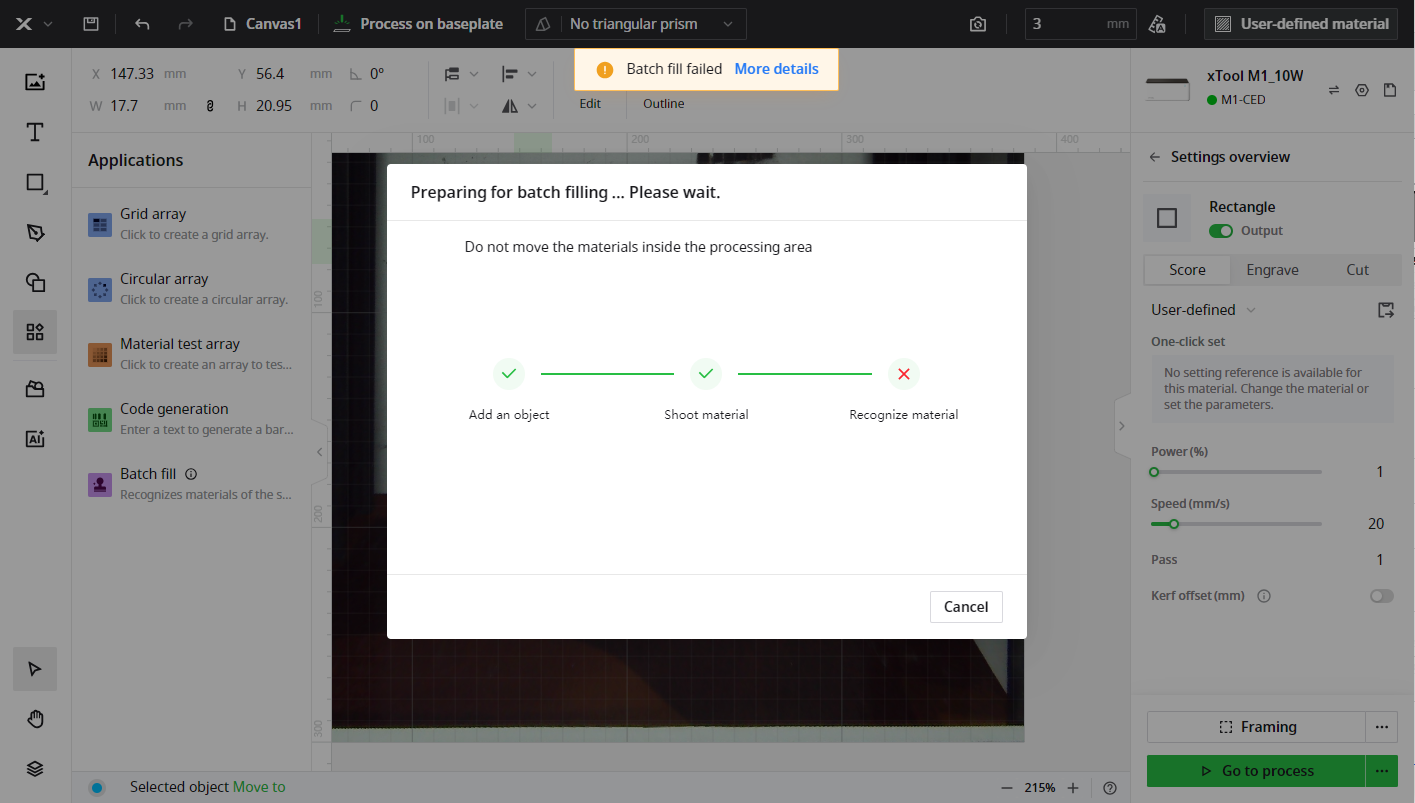Click the Save icon in top bar
The width and height of the screenshot is (1415, 803).
click(91, 24)
